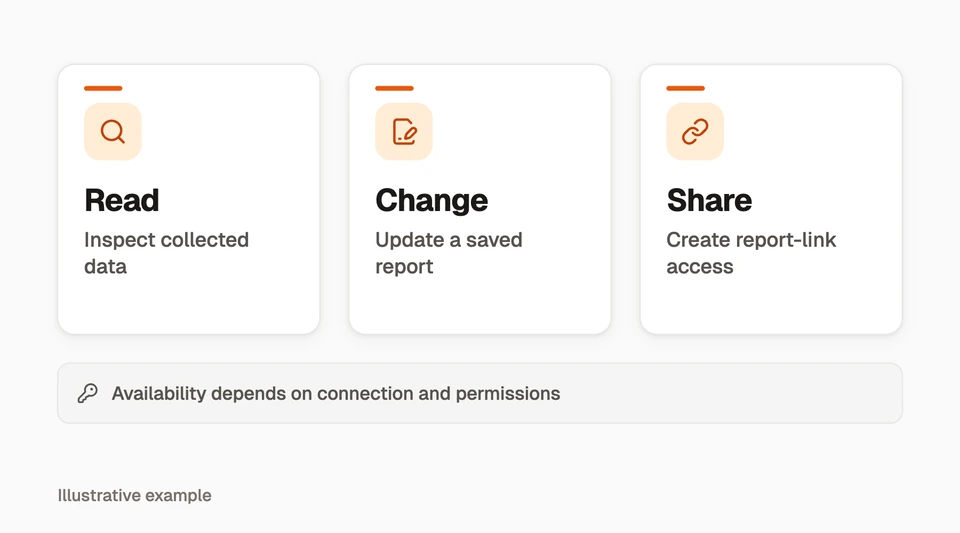Image resolution: width=960 pixels, height=533 pixels.
Task: Click orange accent bar on Change card
Action: coord(394,88)
